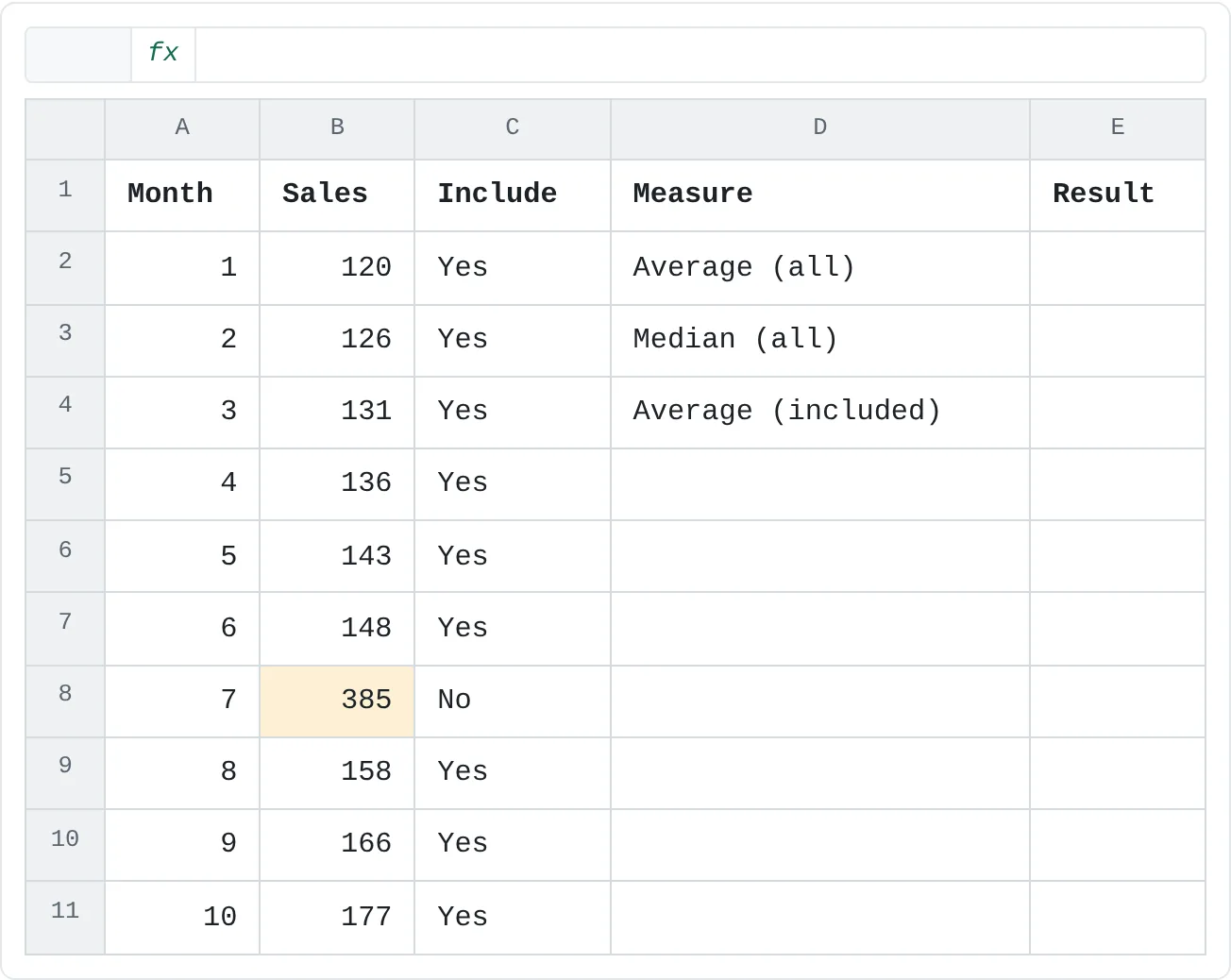
Task: Select the Month cell showing 10
Action: click(182, 918)
